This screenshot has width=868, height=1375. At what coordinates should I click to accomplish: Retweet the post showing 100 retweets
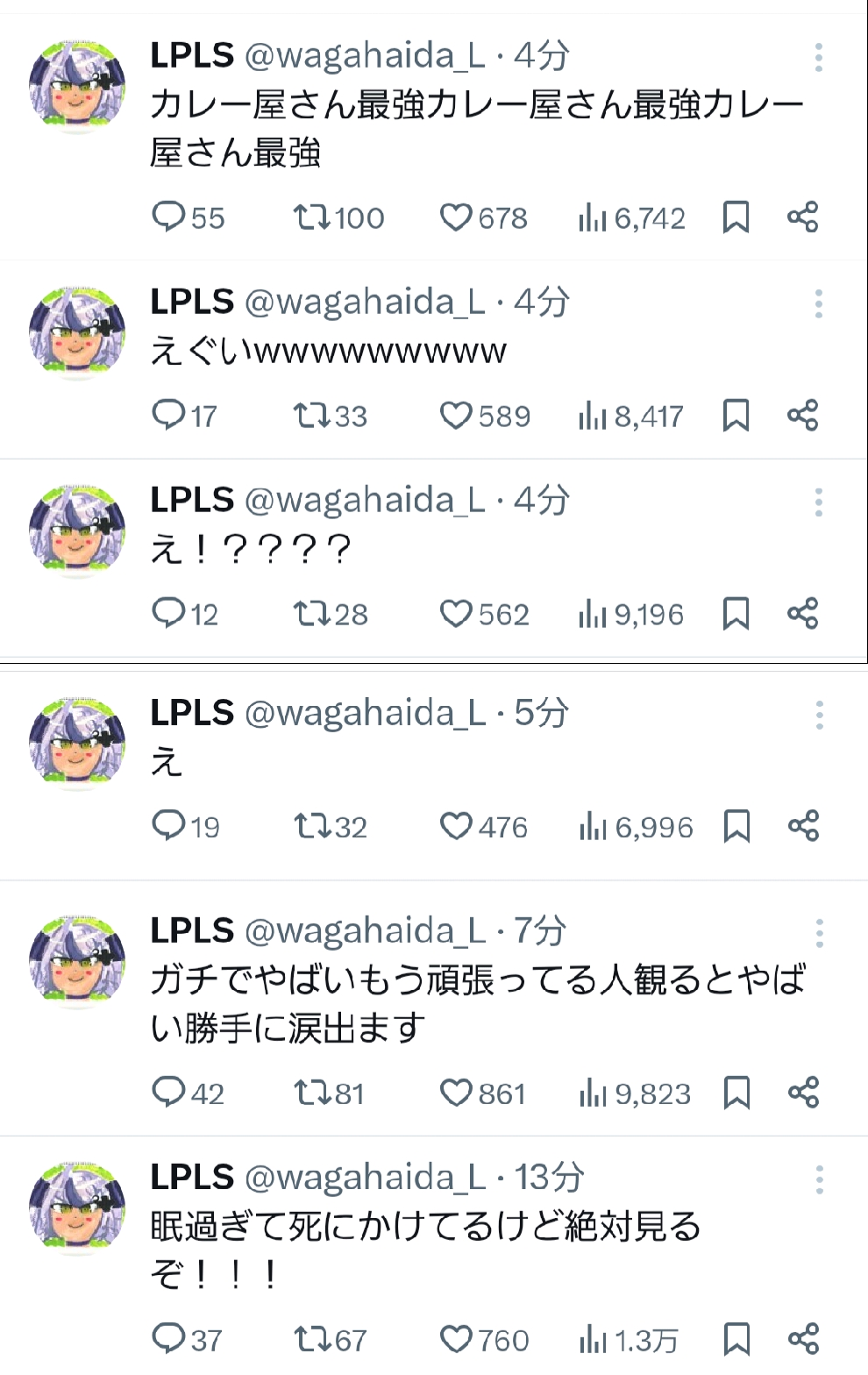coord(338,217)
